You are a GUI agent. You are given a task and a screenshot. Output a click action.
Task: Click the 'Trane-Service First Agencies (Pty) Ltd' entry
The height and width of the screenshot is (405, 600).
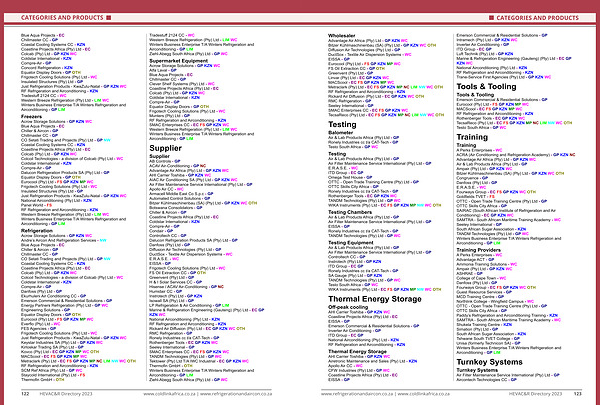(504, 77)
